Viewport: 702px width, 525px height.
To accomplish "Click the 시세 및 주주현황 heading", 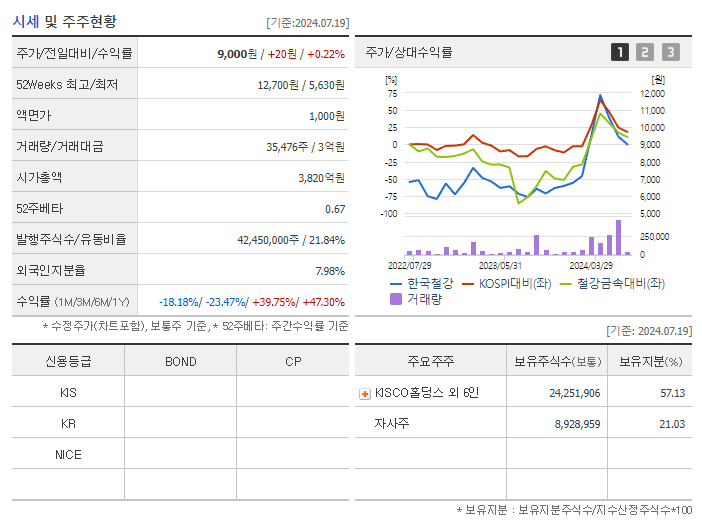I will click(x=64, y=21).
